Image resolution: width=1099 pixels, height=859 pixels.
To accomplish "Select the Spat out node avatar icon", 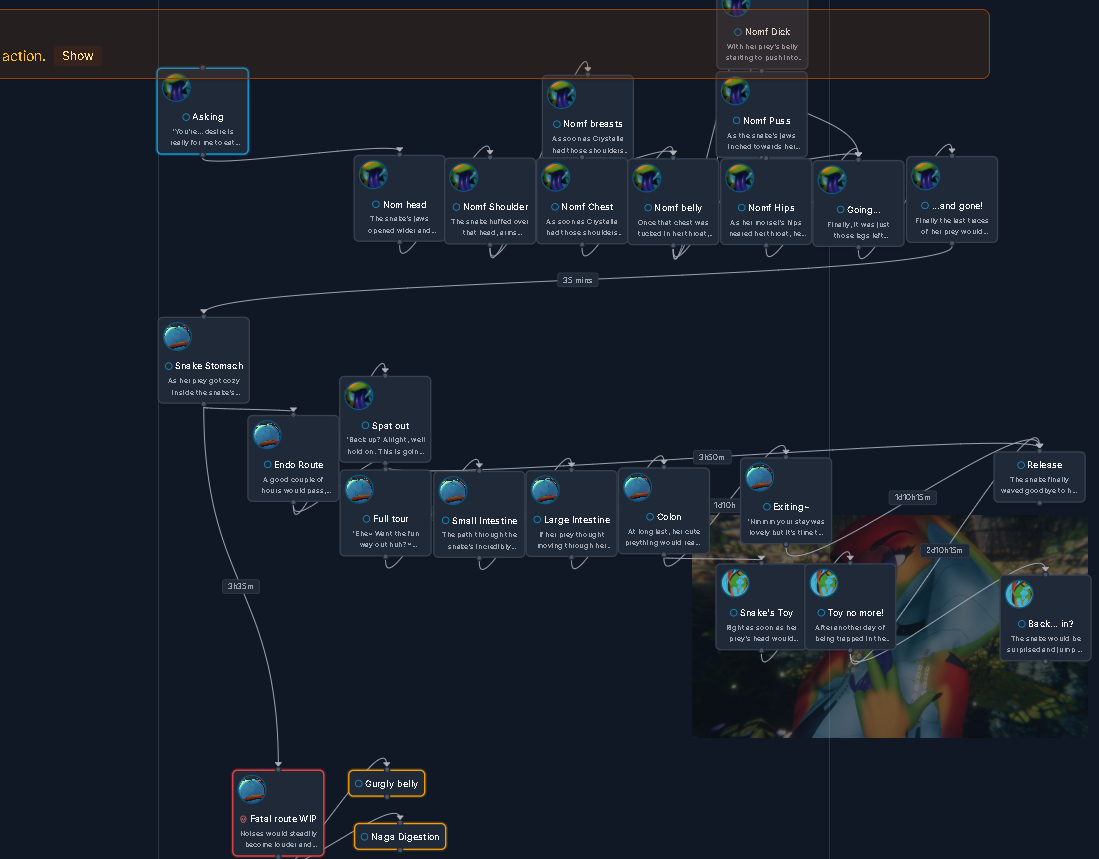I will (359, 396).
